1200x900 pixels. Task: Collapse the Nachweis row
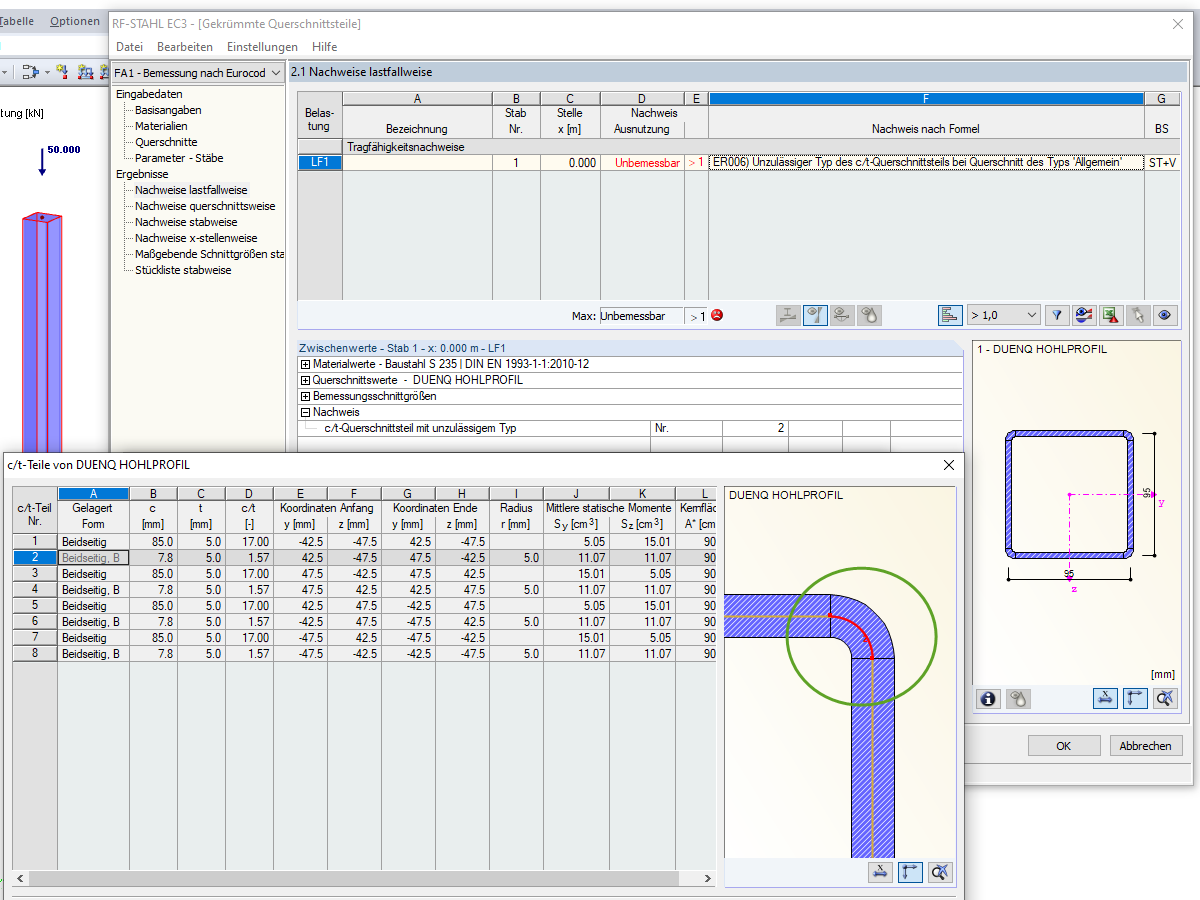click(305, 412)
